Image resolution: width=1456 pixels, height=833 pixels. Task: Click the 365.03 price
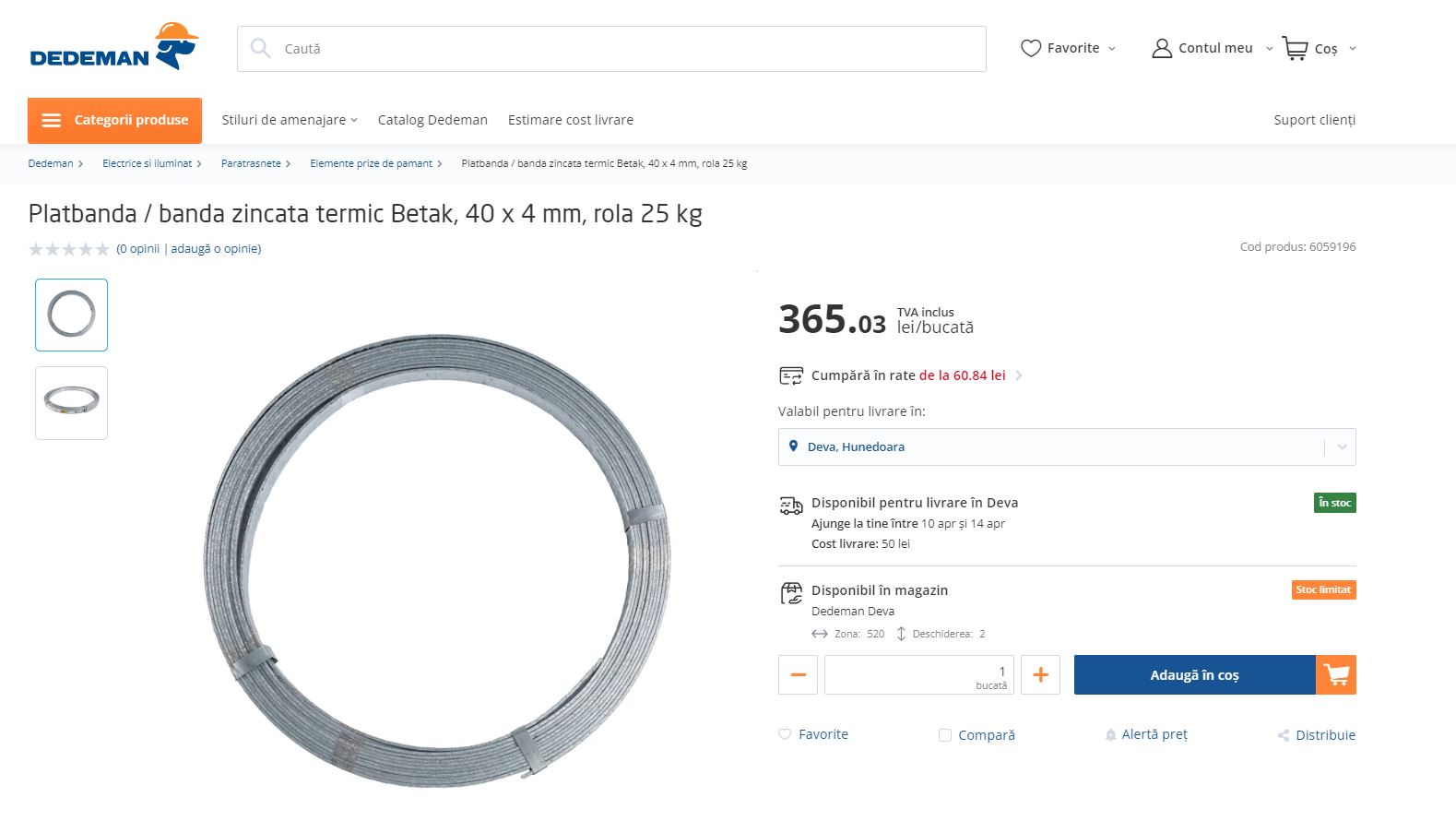832,319
